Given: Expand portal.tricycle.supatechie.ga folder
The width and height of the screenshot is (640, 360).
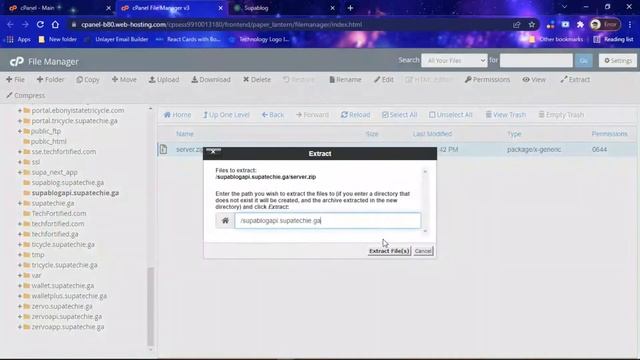Looking at the screenshot, I should pos(20,121).
